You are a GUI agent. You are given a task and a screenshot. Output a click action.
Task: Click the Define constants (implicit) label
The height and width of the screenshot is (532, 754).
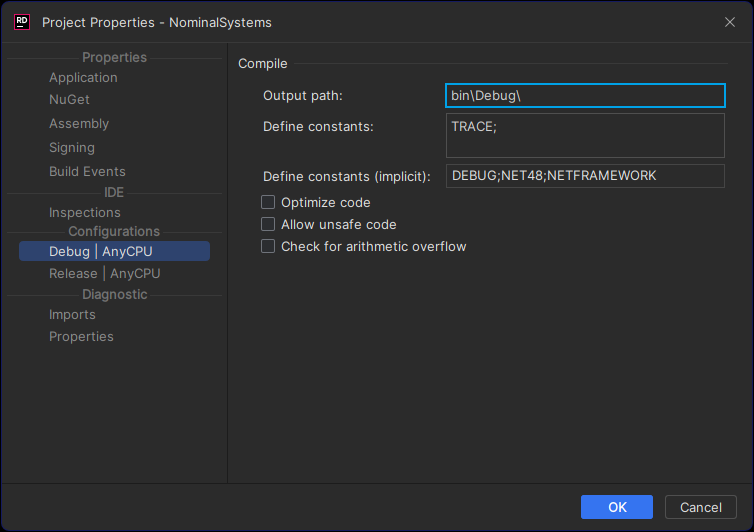[347, 177]
